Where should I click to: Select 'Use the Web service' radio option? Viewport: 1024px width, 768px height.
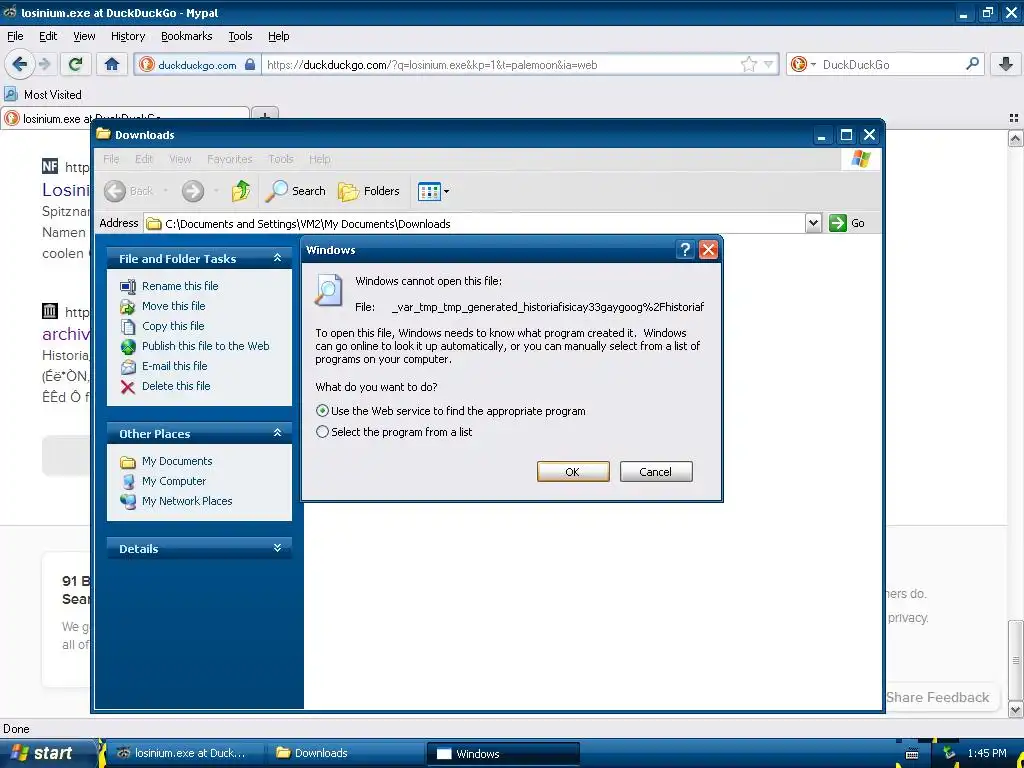[x=322, y=411]
